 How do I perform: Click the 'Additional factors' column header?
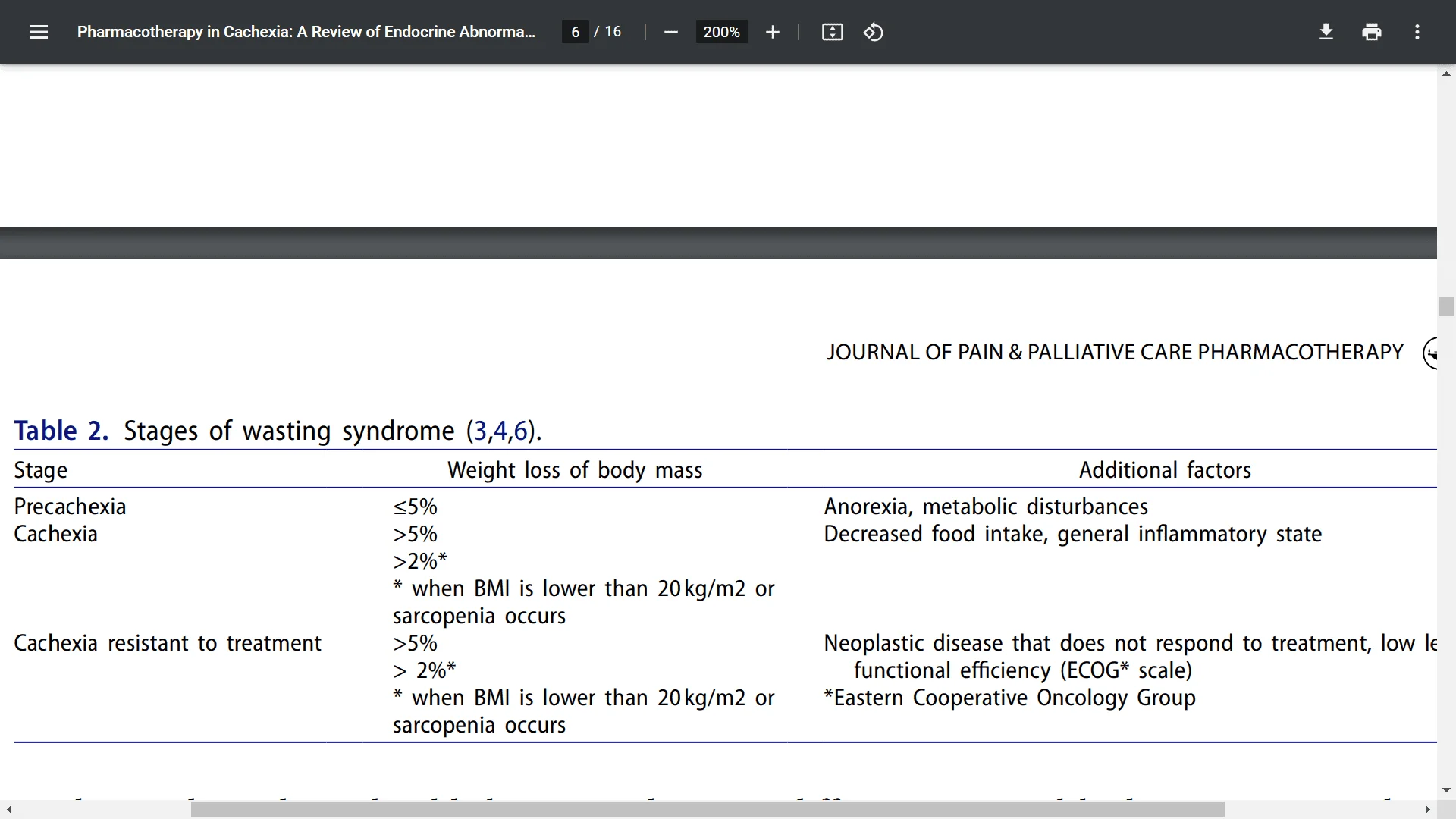pos(1165,470)
